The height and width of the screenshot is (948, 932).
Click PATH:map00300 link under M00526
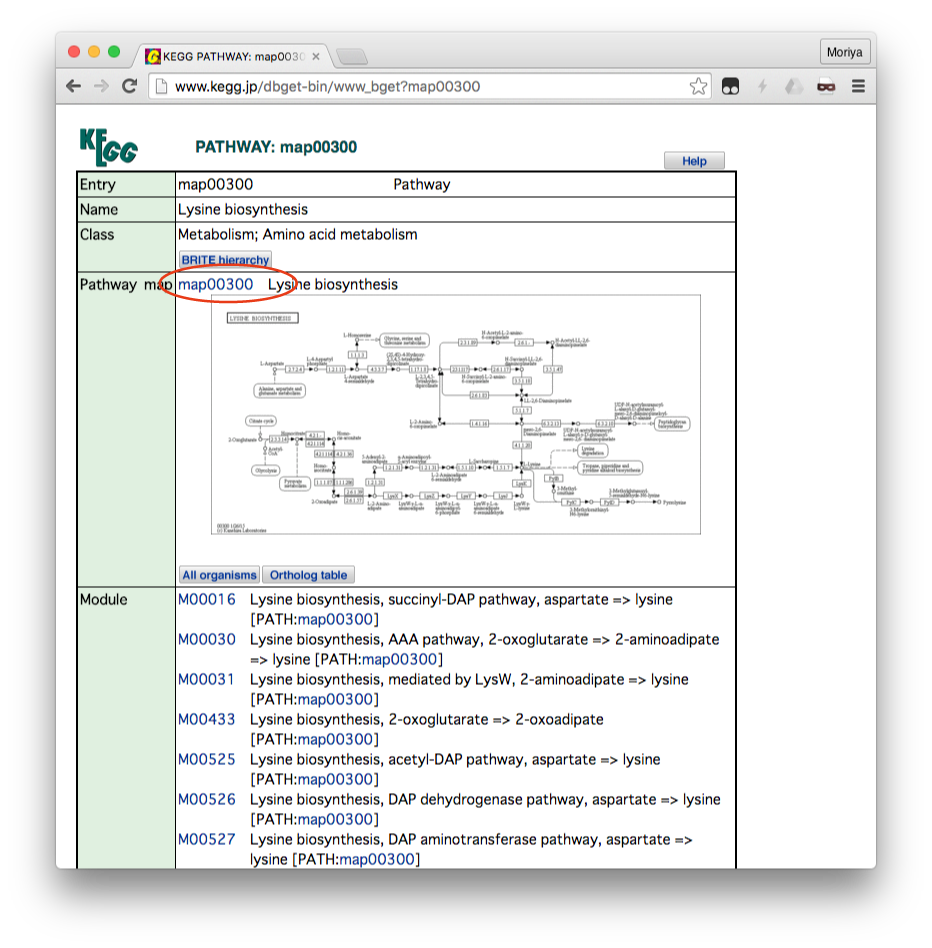(335, 819)
